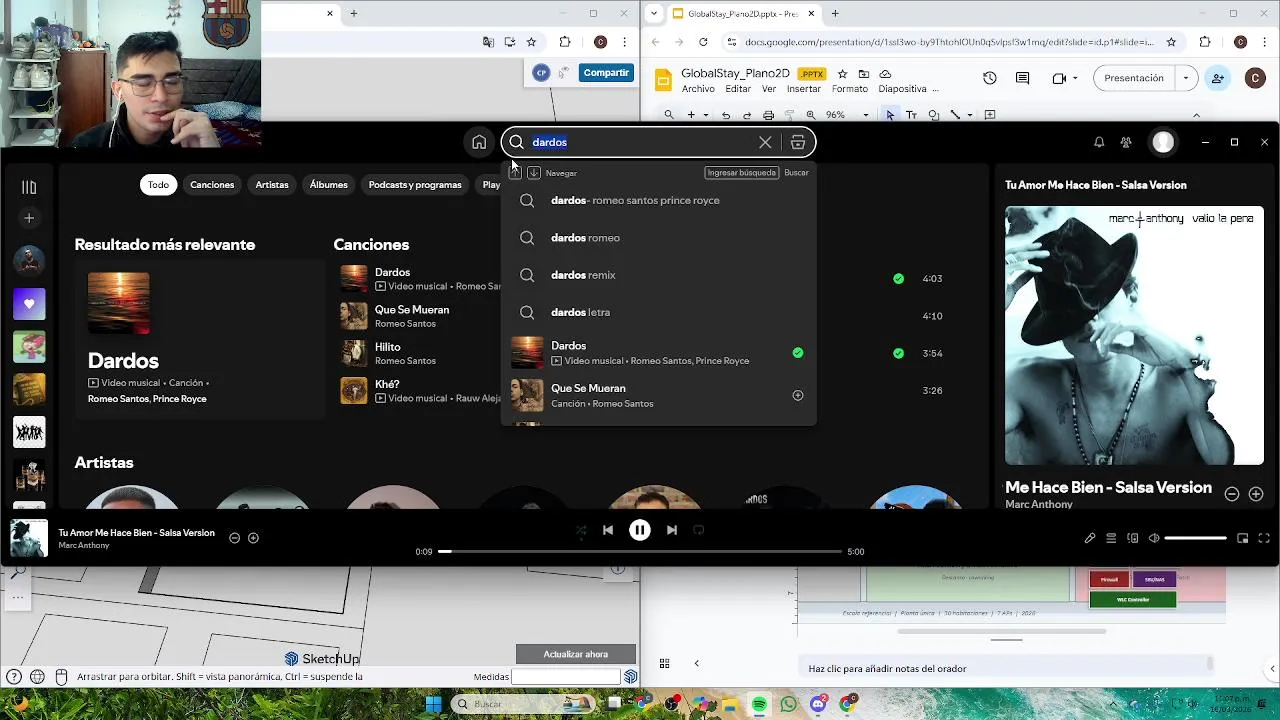Click Actualizar ahora in SketchUp
Image resolution: width=1280 pixels, height=720 pixels.
[576, 654]
